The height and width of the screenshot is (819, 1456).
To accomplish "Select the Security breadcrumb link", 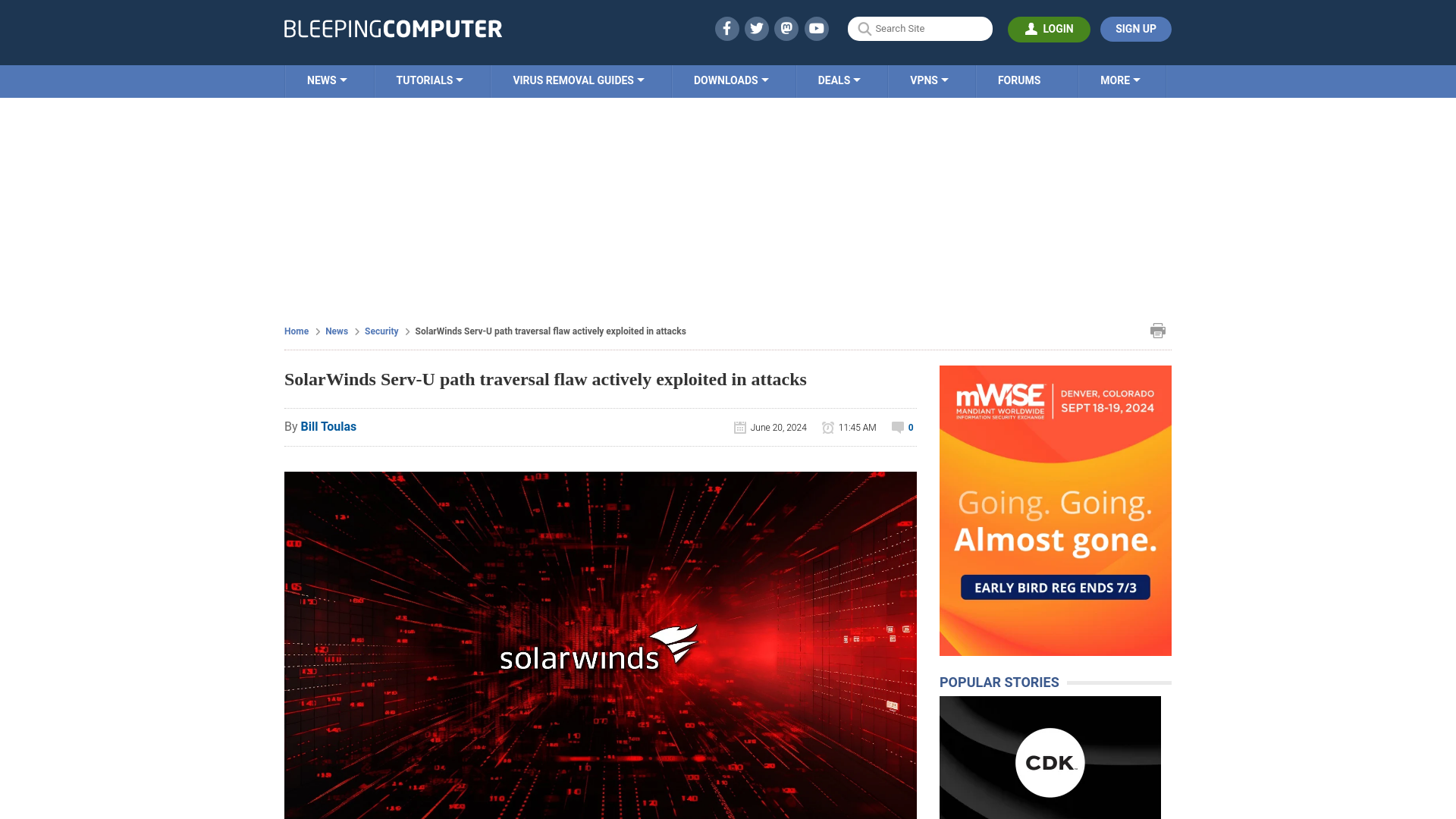I will tap(381, 331).
